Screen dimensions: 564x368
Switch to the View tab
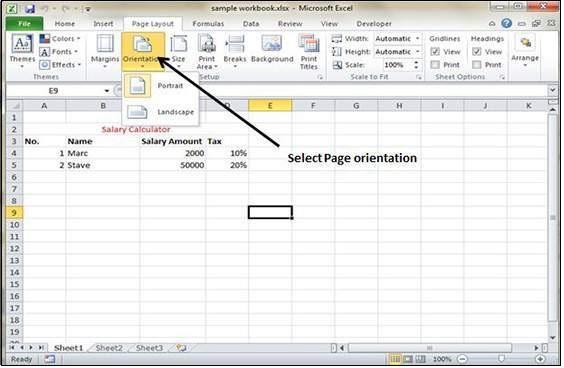(x=329, y=24)
